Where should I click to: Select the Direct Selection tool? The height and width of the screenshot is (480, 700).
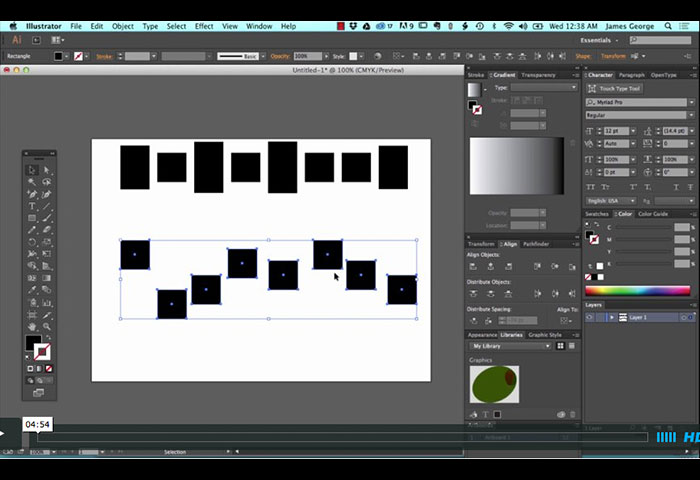click(46, 170)
